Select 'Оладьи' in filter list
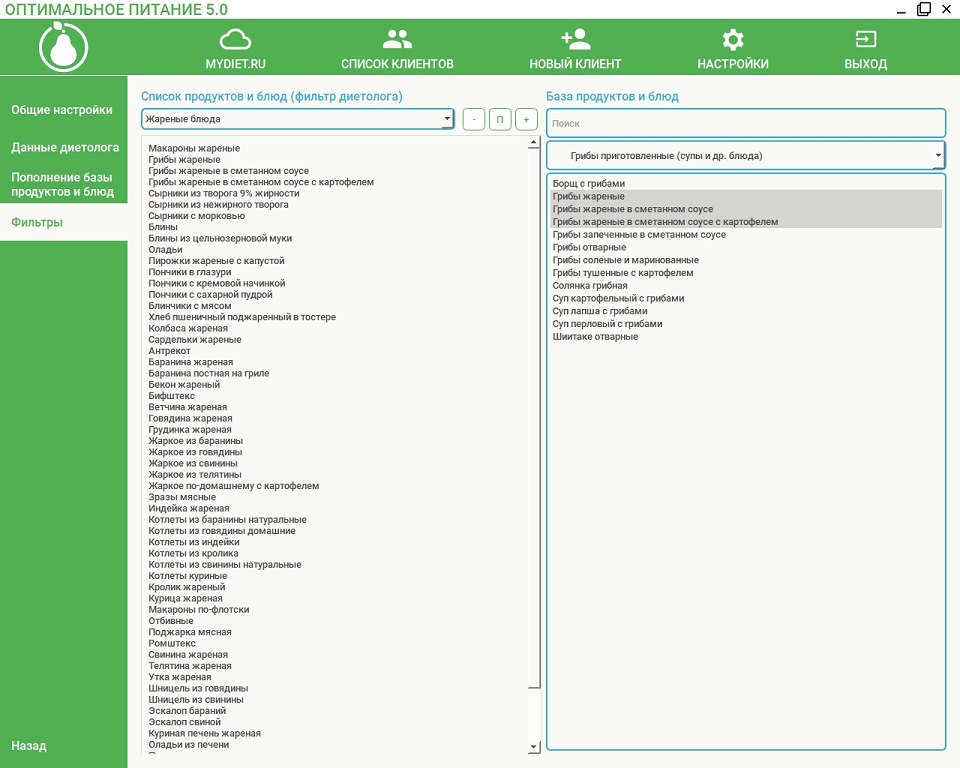 [x=165, y=249]
